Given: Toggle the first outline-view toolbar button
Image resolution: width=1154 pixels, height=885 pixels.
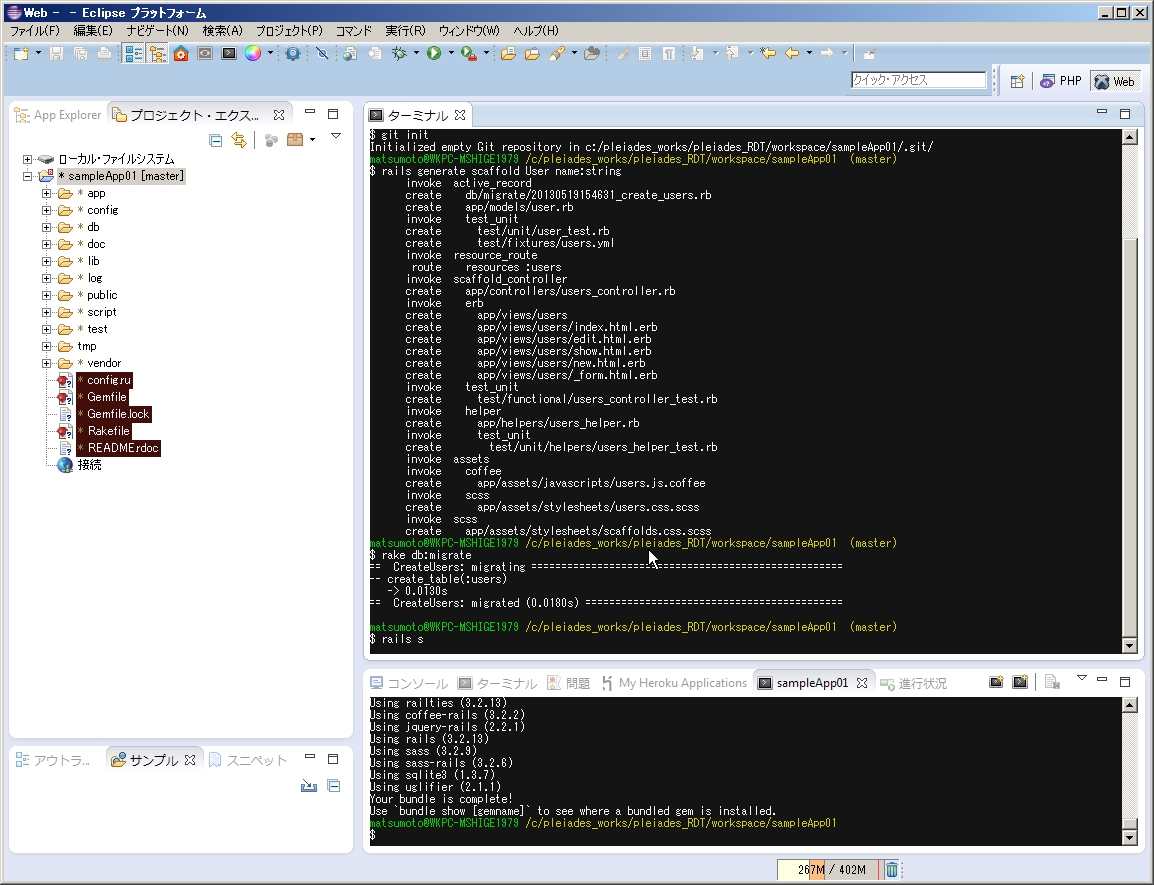Looking at the screenshot, I should coord(133,54).
